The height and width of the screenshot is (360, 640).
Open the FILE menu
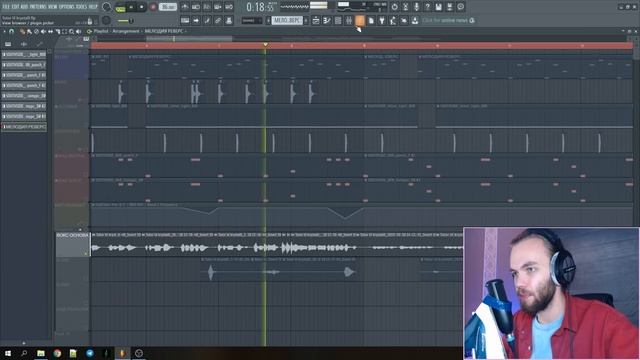[x=6, y=7]
